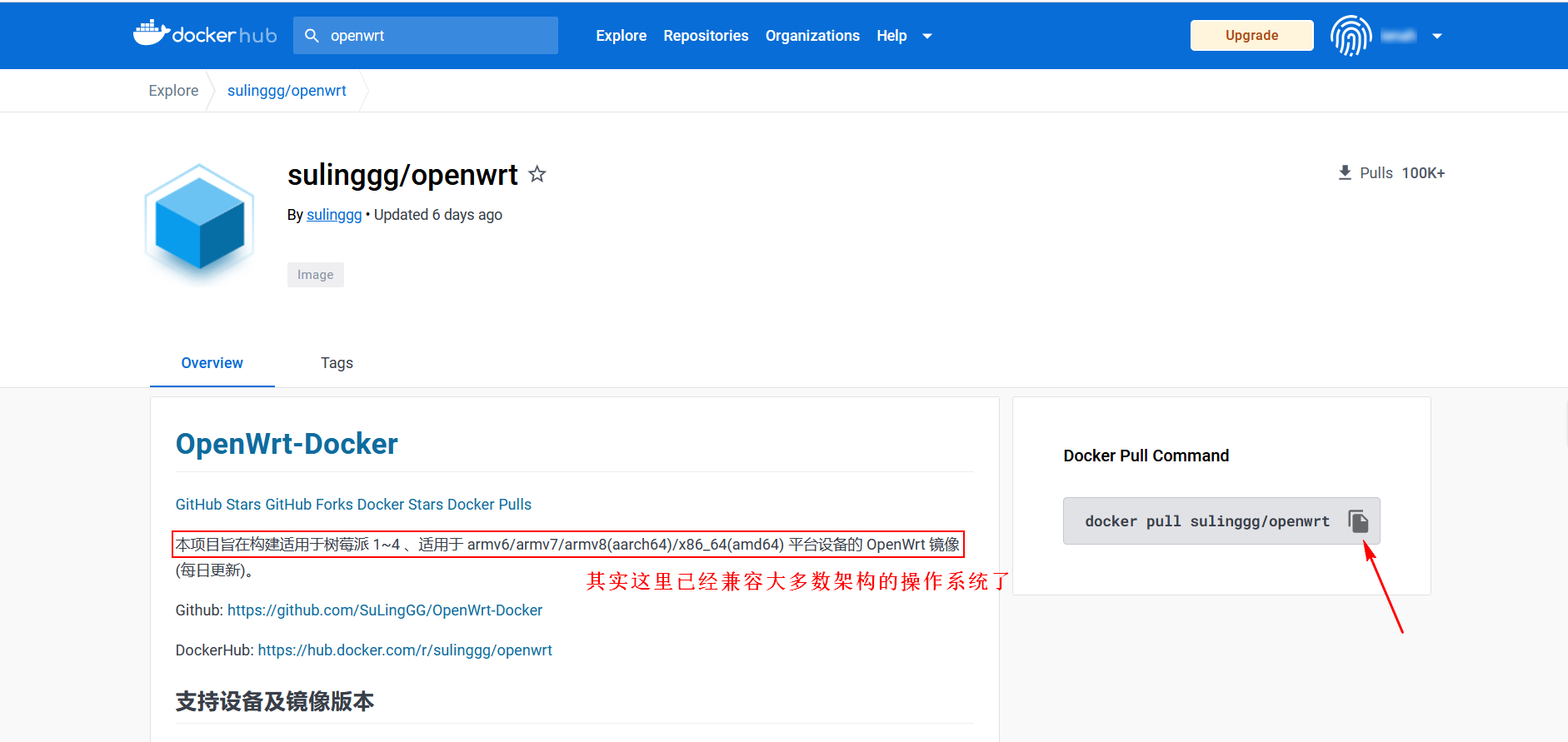Click the Explore breadcrumb link

173,91
